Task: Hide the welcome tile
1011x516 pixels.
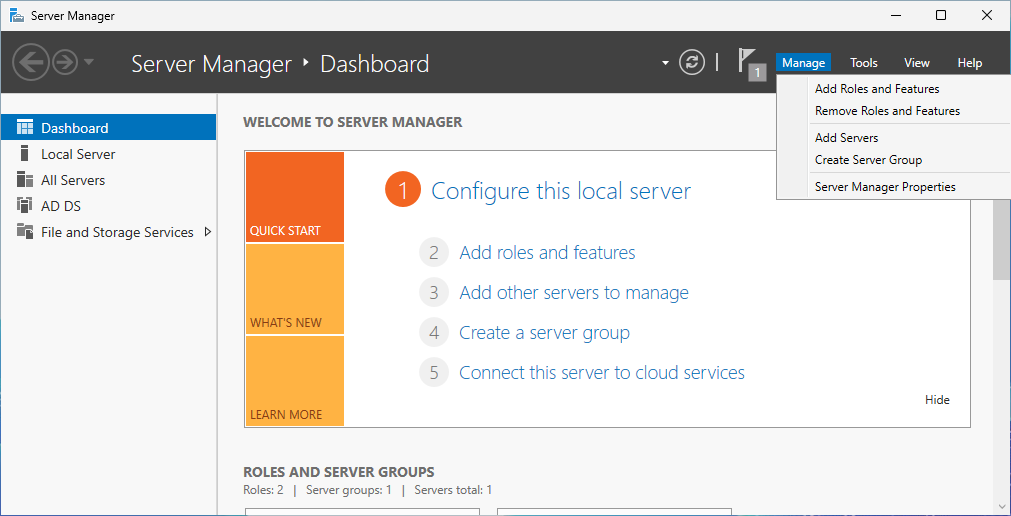Action: click(x=937, y=400)
